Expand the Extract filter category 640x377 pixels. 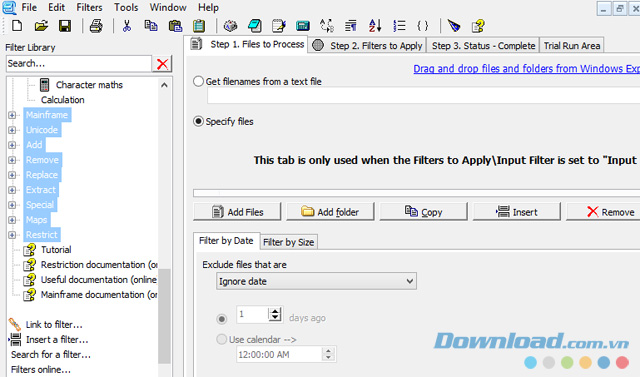coord(12,190)
